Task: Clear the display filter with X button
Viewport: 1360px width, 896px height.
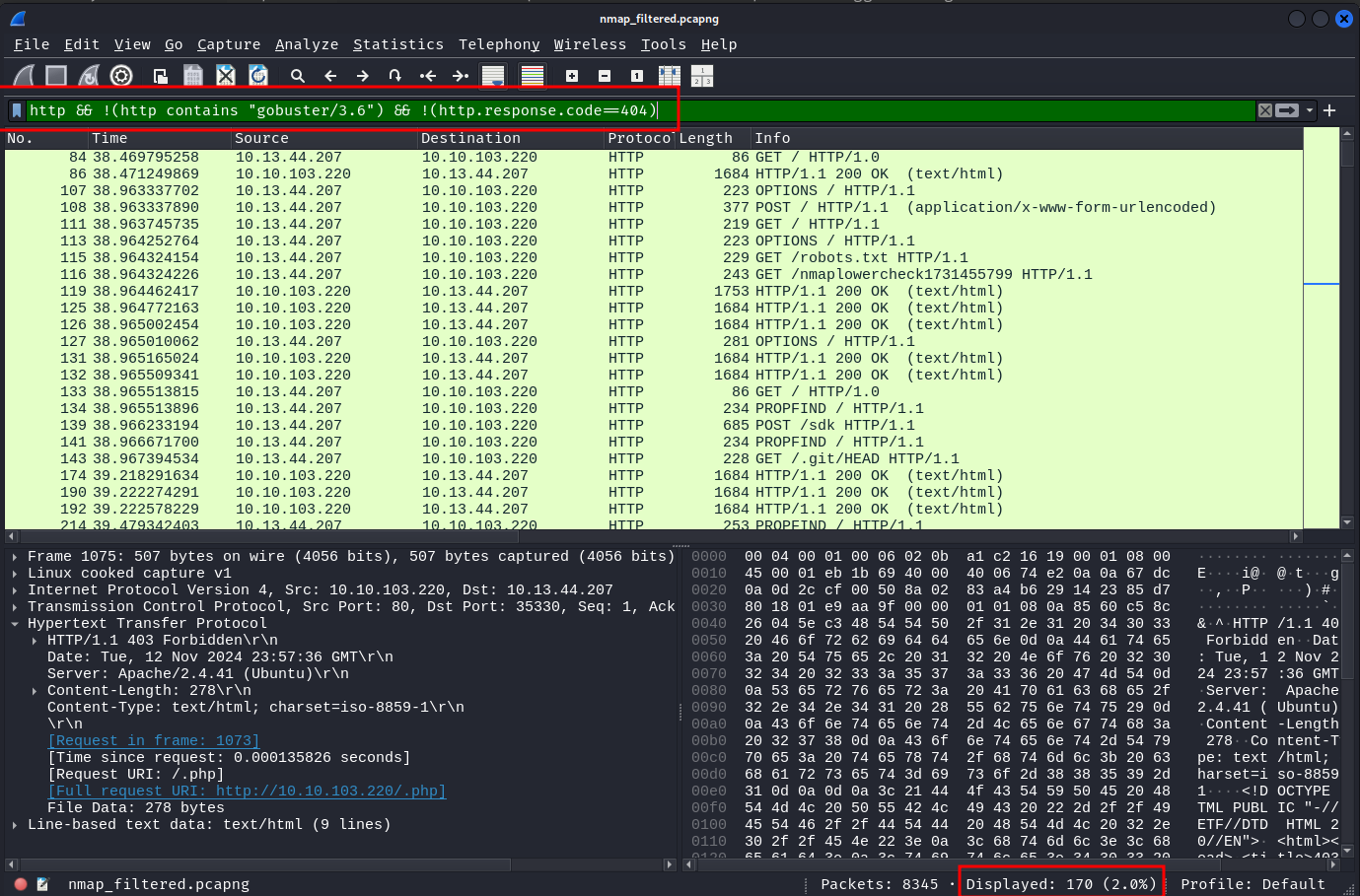Action: point(1265,110)
